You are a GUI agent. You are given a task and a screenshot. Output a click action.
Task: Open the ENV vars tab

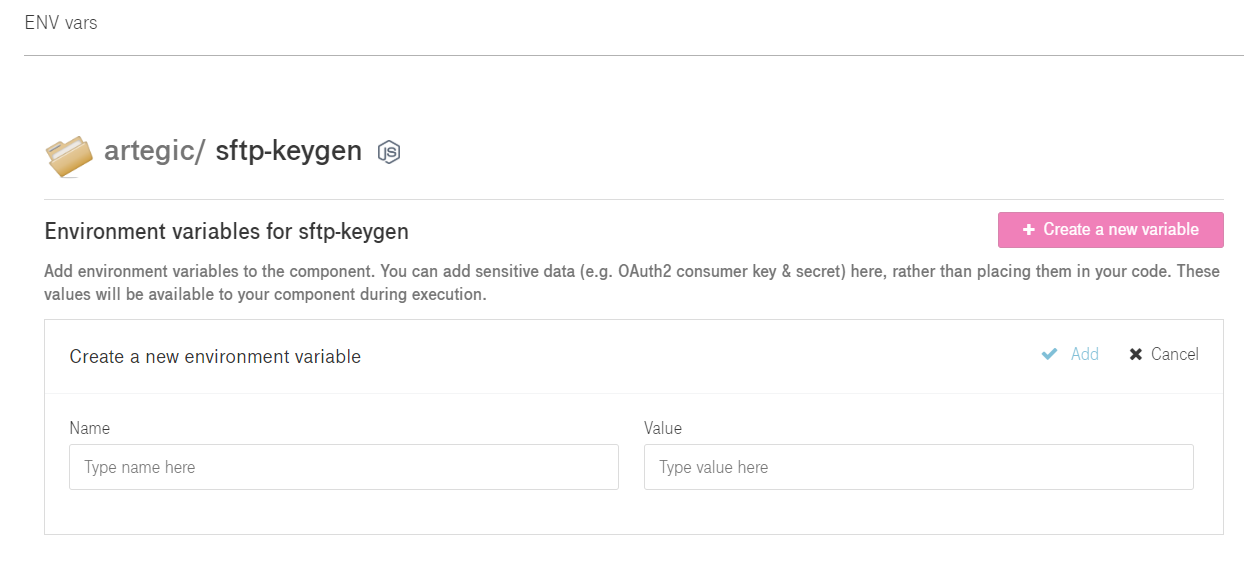click(x=61, y=22)
